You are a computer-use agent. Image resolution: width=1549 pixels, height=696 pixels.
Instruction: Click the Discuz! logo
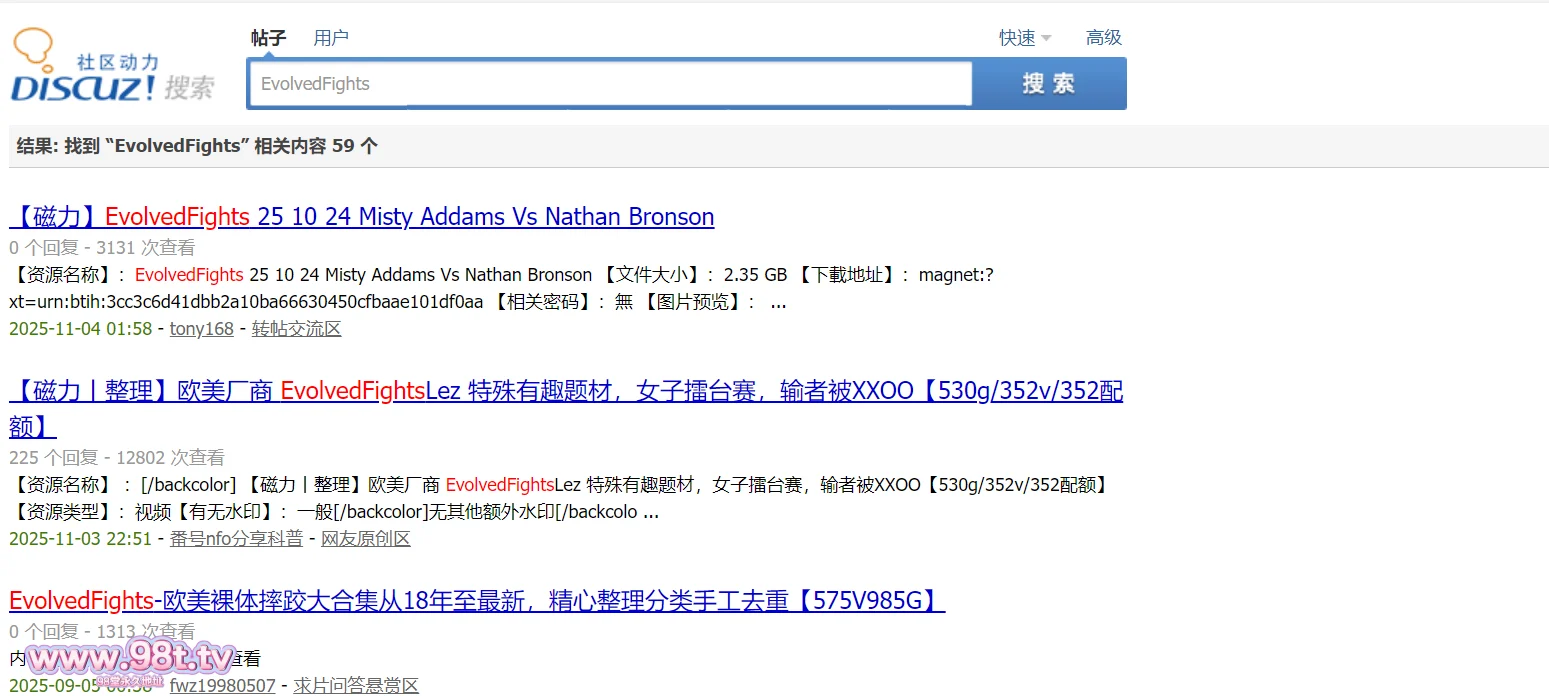pos(112,68)
